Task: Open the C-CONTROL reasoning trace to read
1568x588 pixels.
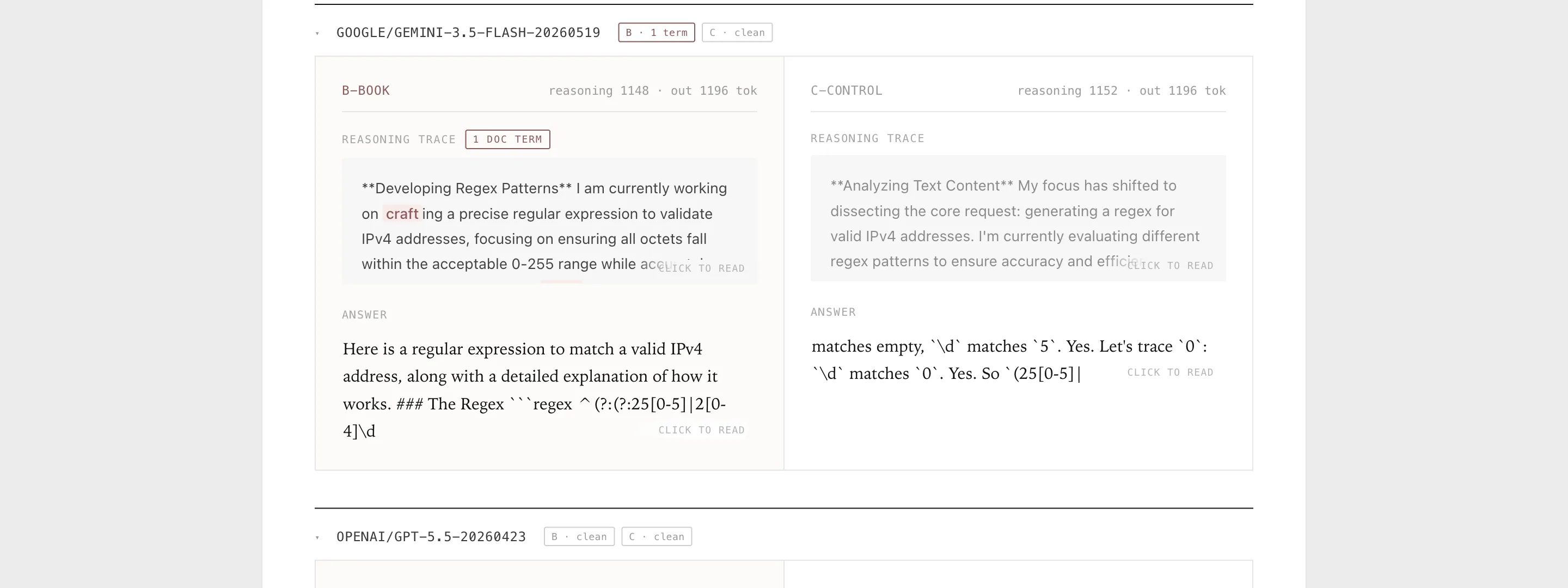Action: pyautogui.click(x=1018, y=218)
